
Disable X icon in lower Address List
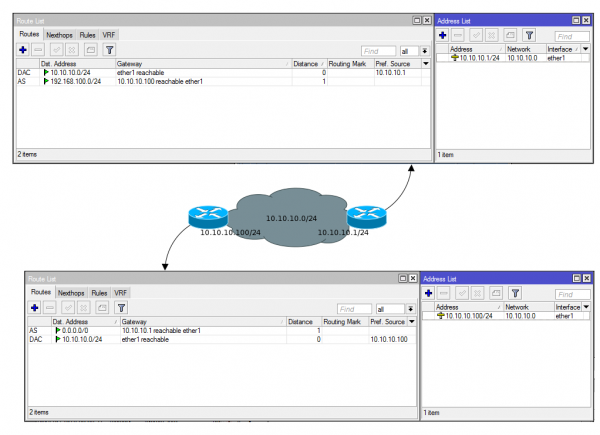478,293
